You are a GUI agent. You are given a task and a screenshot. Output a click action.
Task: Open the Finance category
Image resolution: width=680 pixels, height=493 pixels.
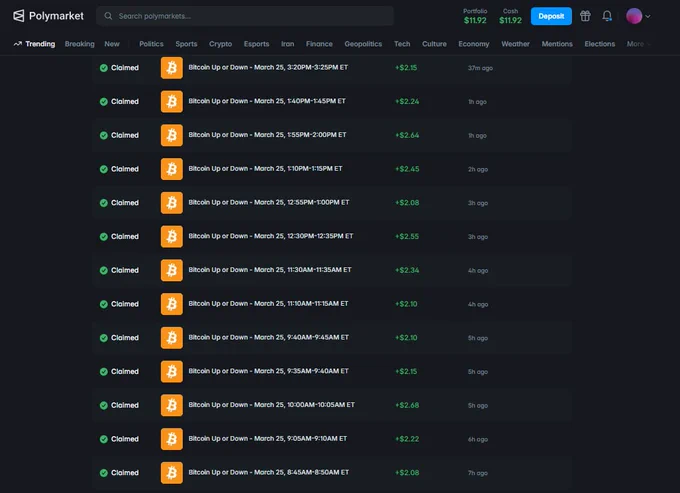(319, 44)
